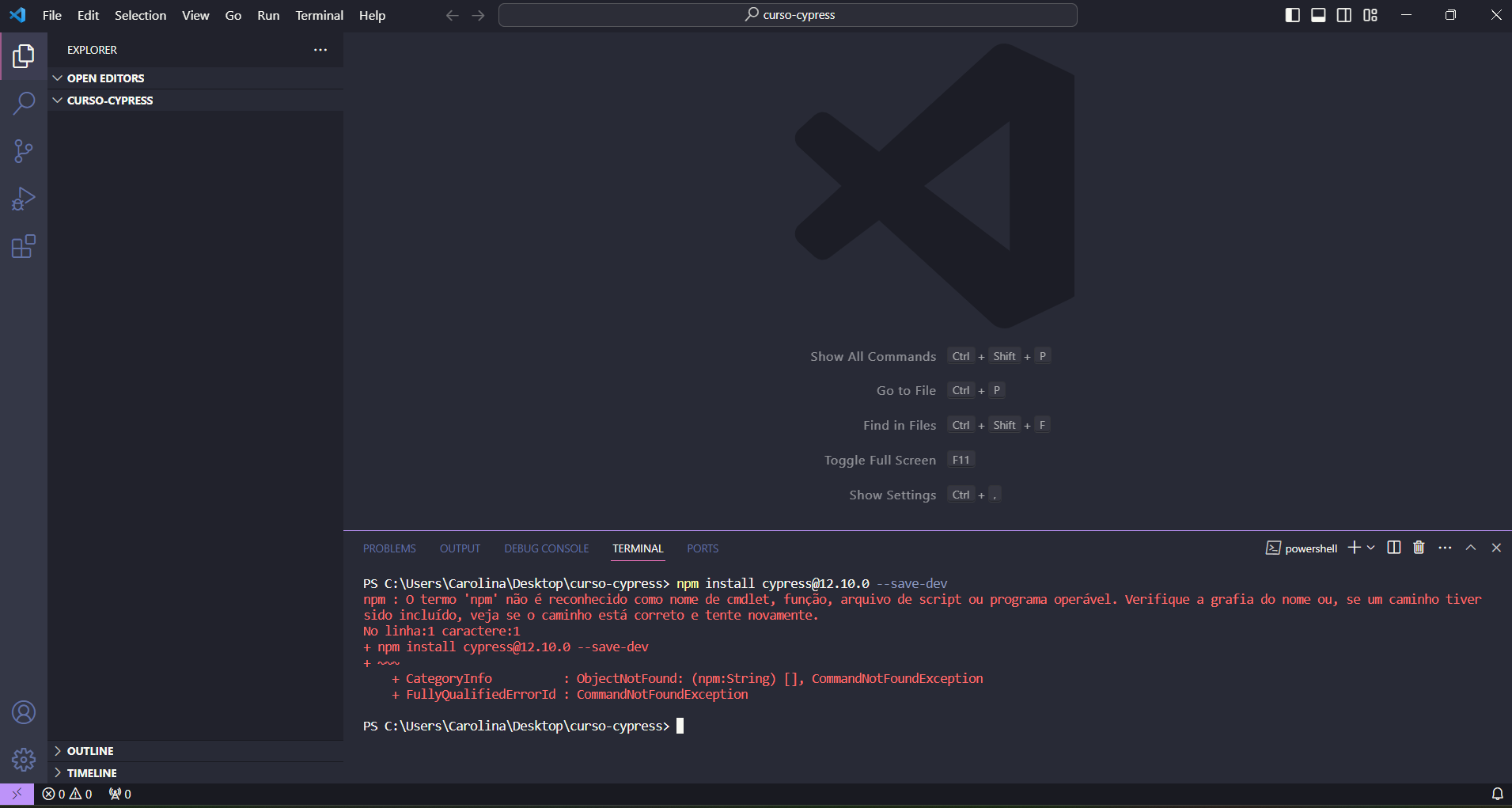This screenshot has height=808, width=1512.
Task: Open the File menu
Action: (52, 15)
